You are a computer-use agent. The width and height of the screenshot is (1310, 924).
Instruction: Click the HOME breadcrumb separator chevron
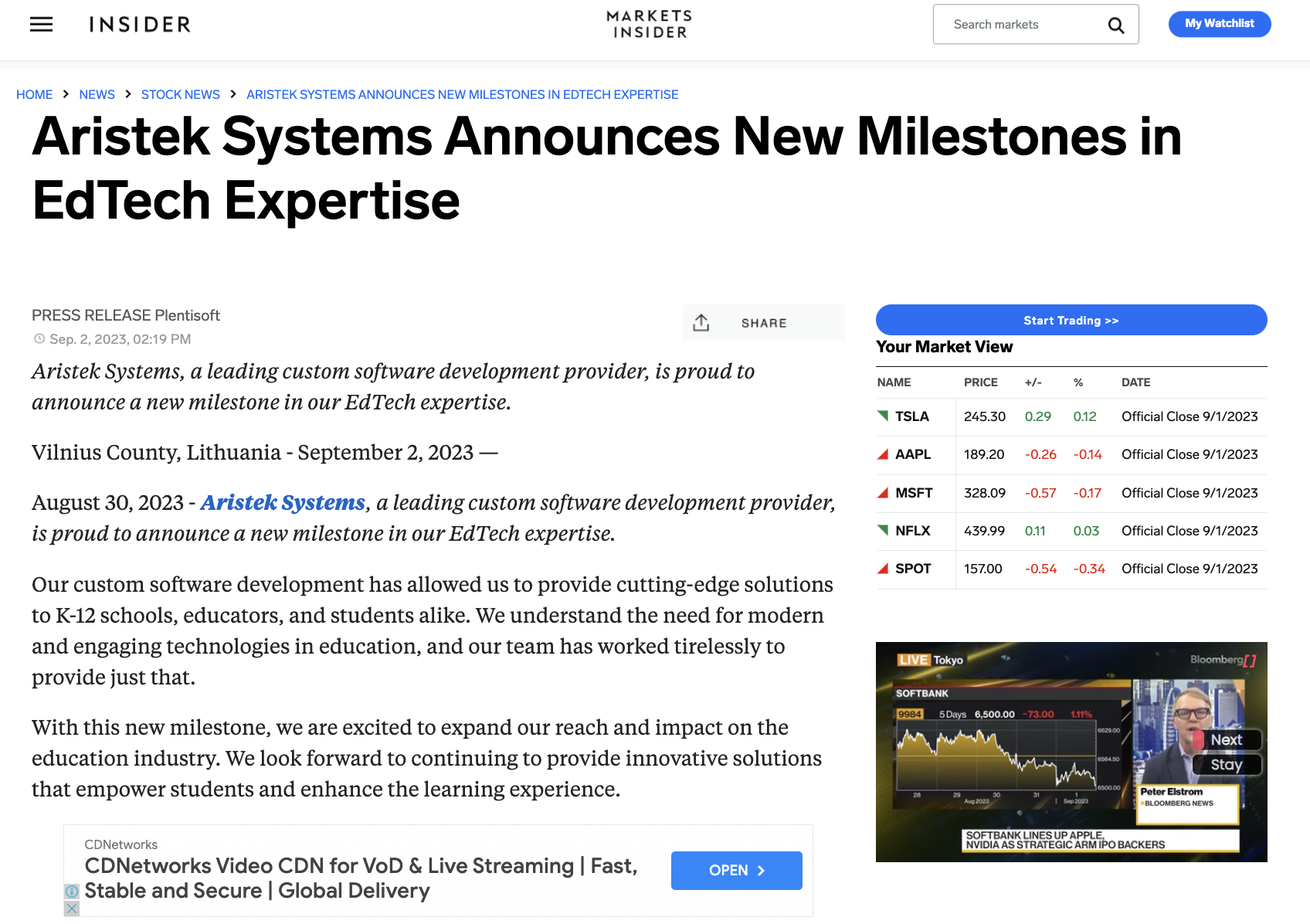pyautogui.click(x=66, y=94)
